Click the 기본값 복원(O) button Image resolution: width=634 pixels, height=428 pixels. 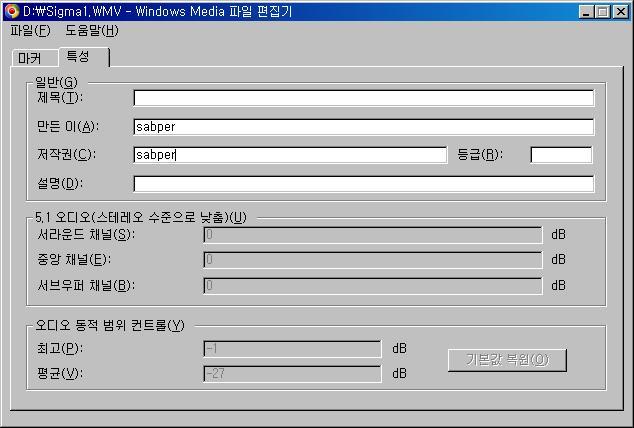(x=507, y=360)
